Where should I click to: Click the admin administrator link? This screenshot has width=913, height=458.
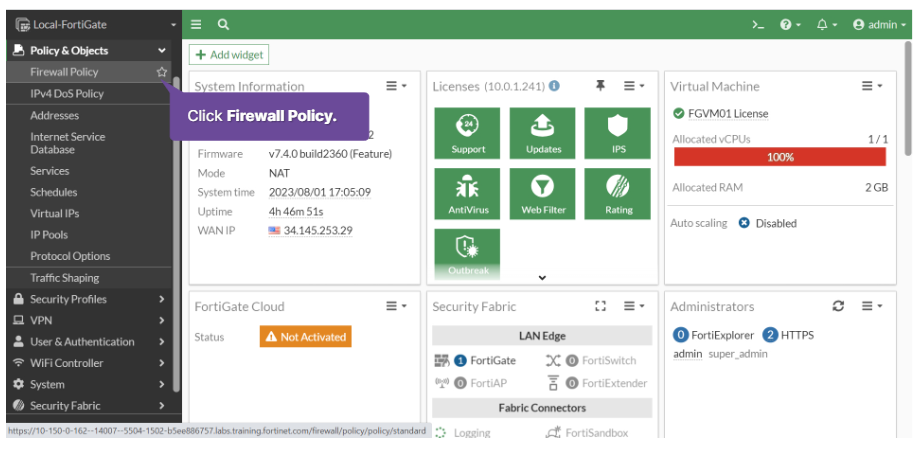coord(688,354)
